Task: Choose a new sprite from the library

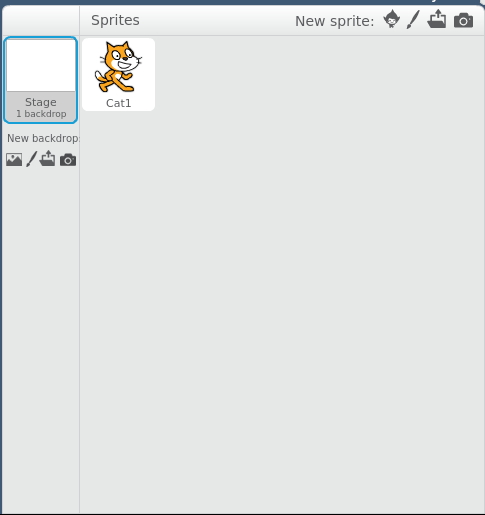Action: pos(391,19)
